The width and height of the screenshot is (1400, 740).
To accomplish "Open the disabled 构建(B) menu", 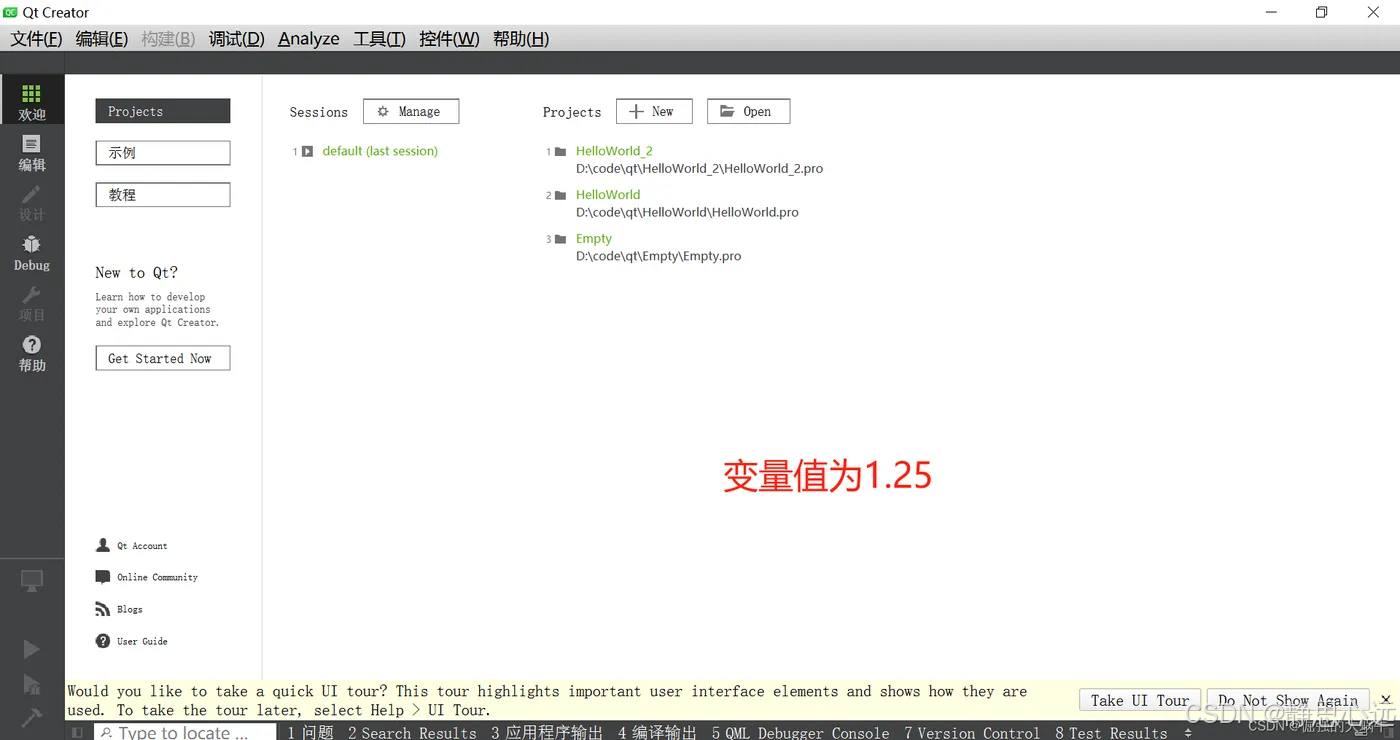I will [168, 39].
